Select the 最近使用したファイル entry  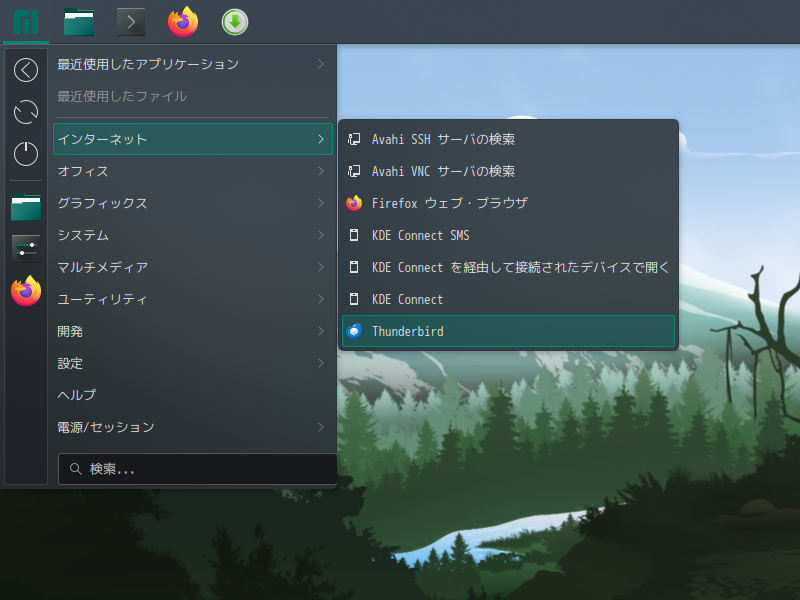[193, 96]
